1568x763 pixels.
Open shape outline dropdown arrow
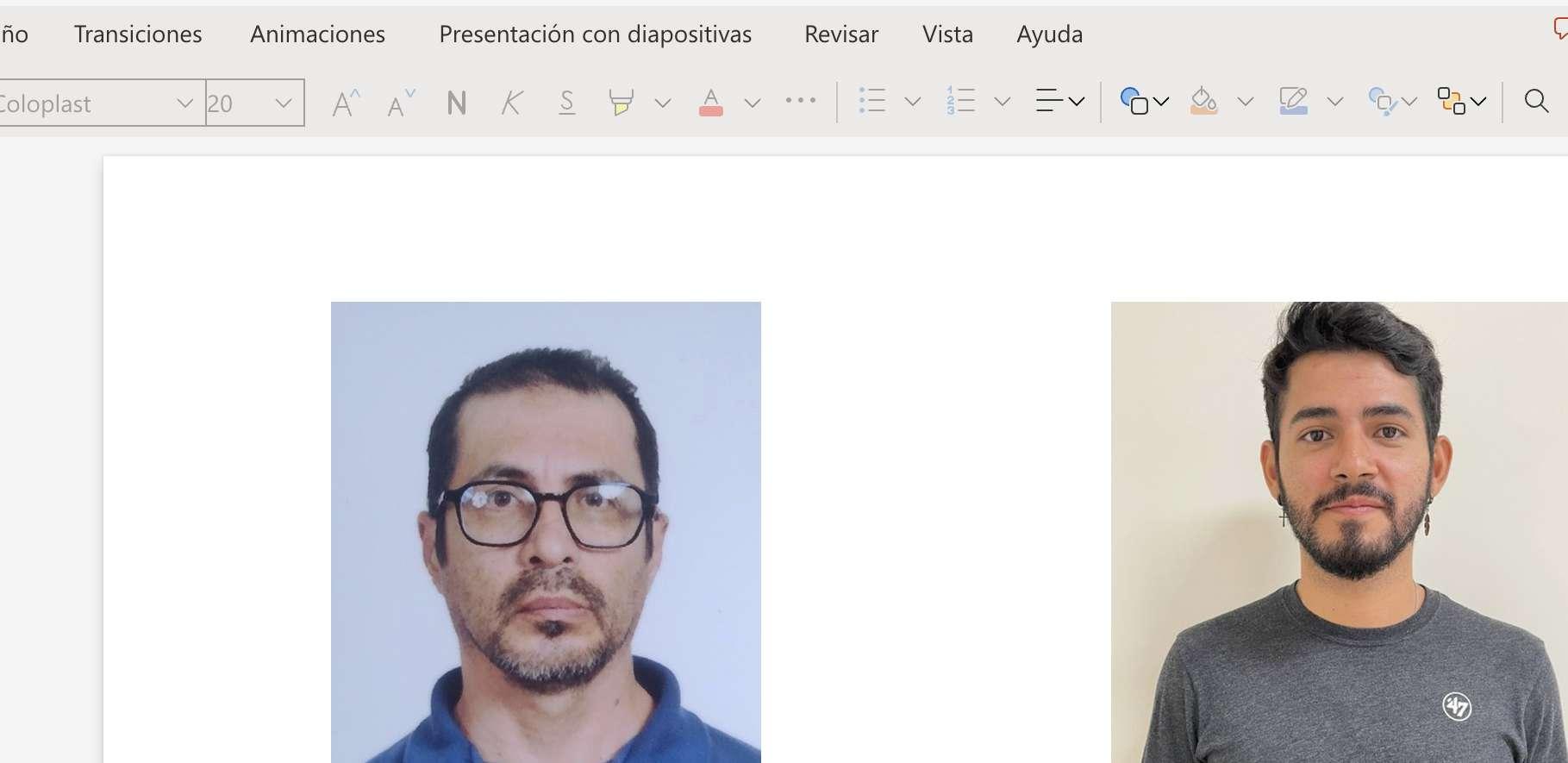pyautogui.click(x=1335, y=102)
